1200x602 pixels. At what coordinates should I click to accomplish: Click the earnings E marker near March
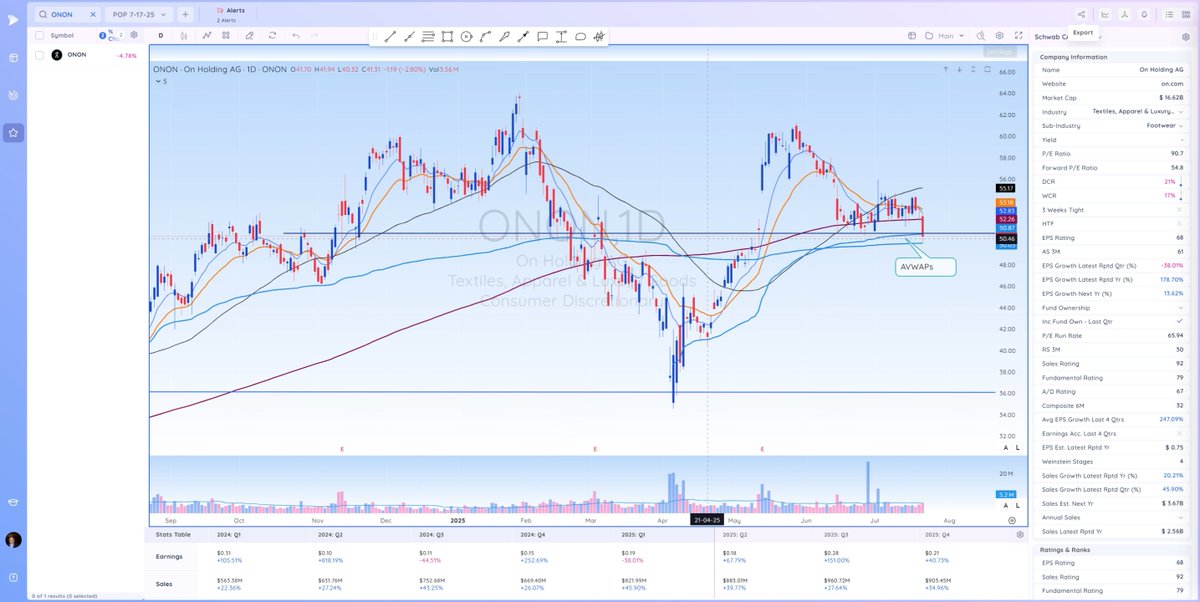click(x=595, y=450)
